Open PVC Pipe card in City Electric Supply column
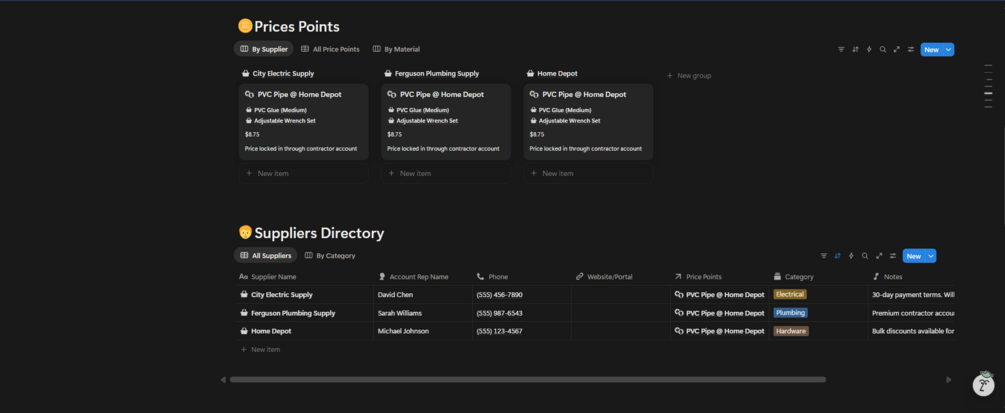1005x413 pixels. pos(304,122)
